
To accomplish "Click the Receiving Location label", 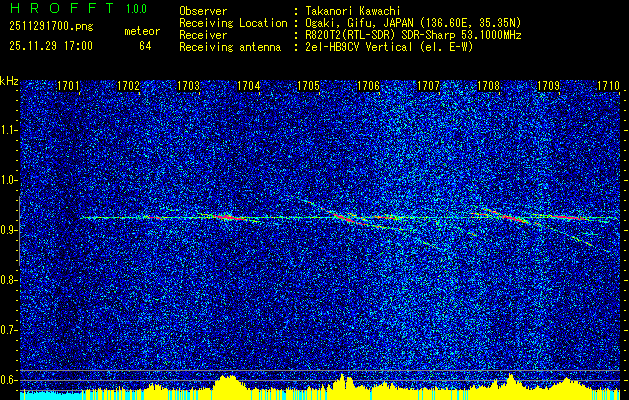I will [233, 23].
